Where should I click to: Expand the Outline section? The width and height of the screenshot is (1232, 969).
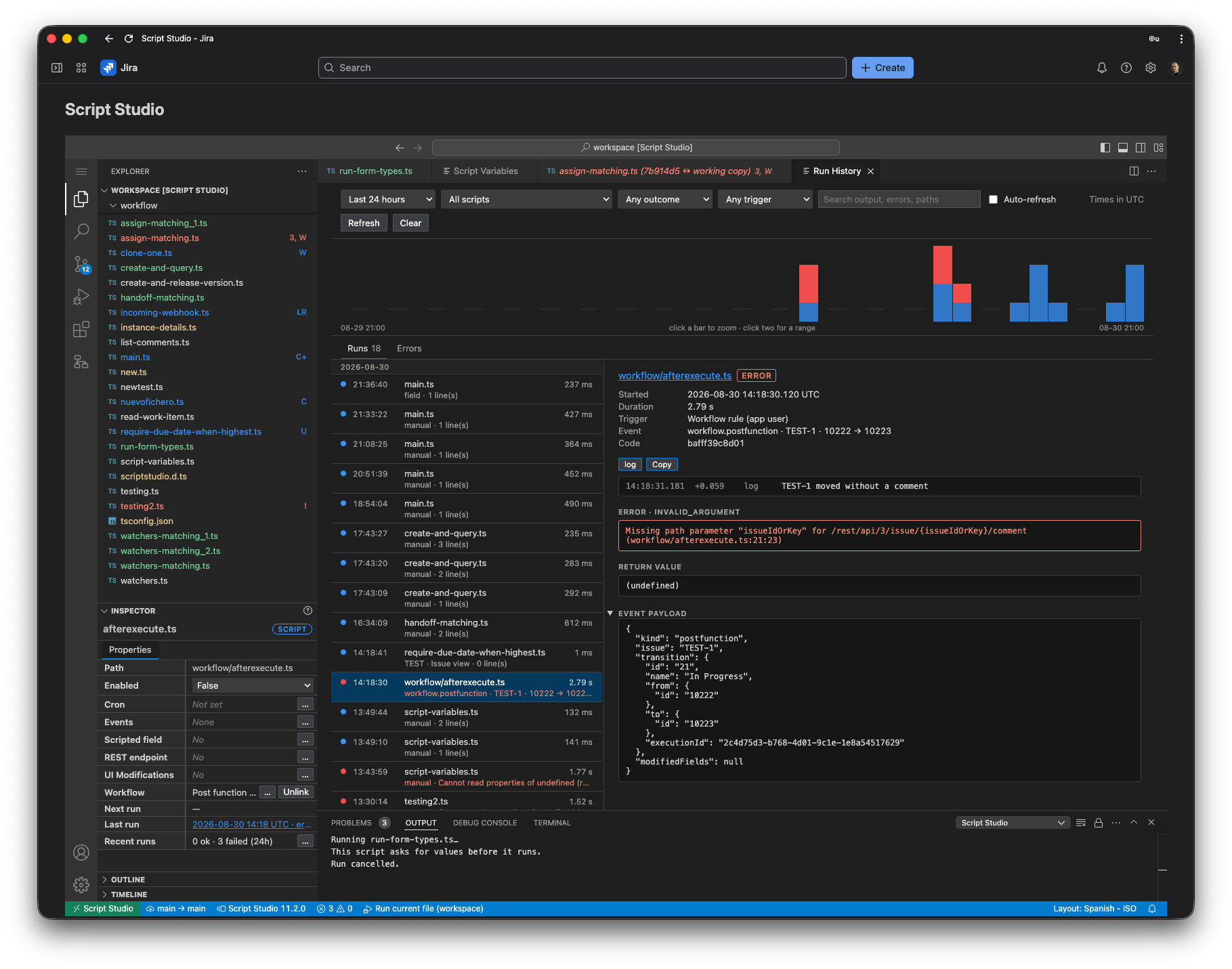pos(127,880)
